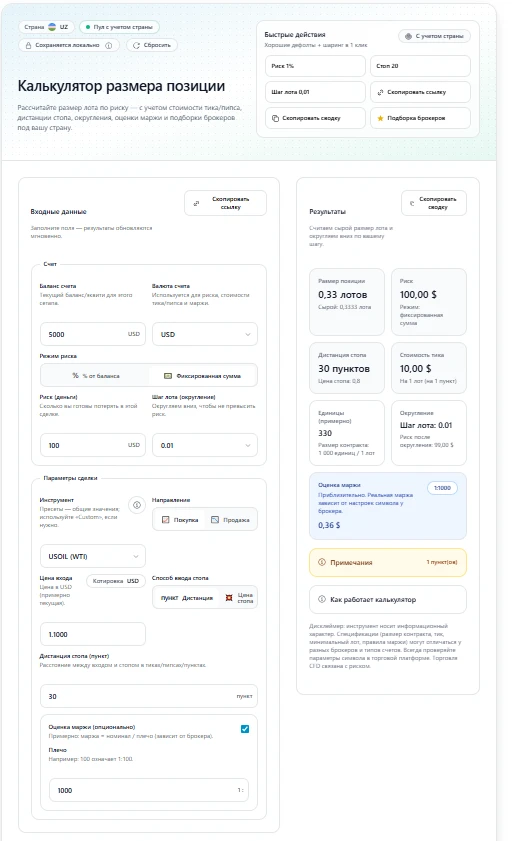
Task: Click copy icon in quick action Скопировать сводку
Action: pos(276,119)
